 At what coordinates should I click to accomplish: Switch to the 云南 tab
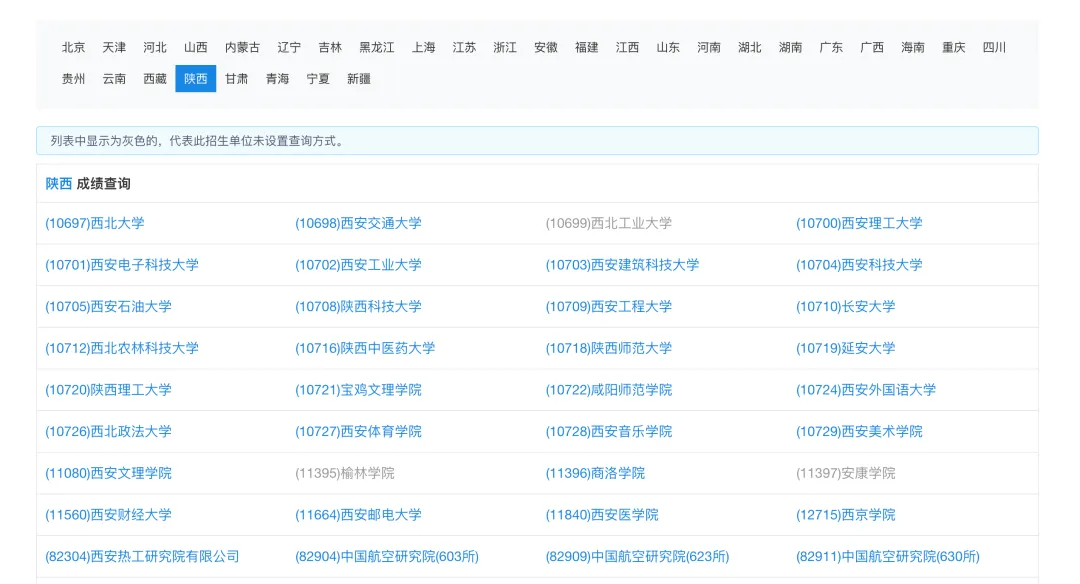tap(114, 79)
